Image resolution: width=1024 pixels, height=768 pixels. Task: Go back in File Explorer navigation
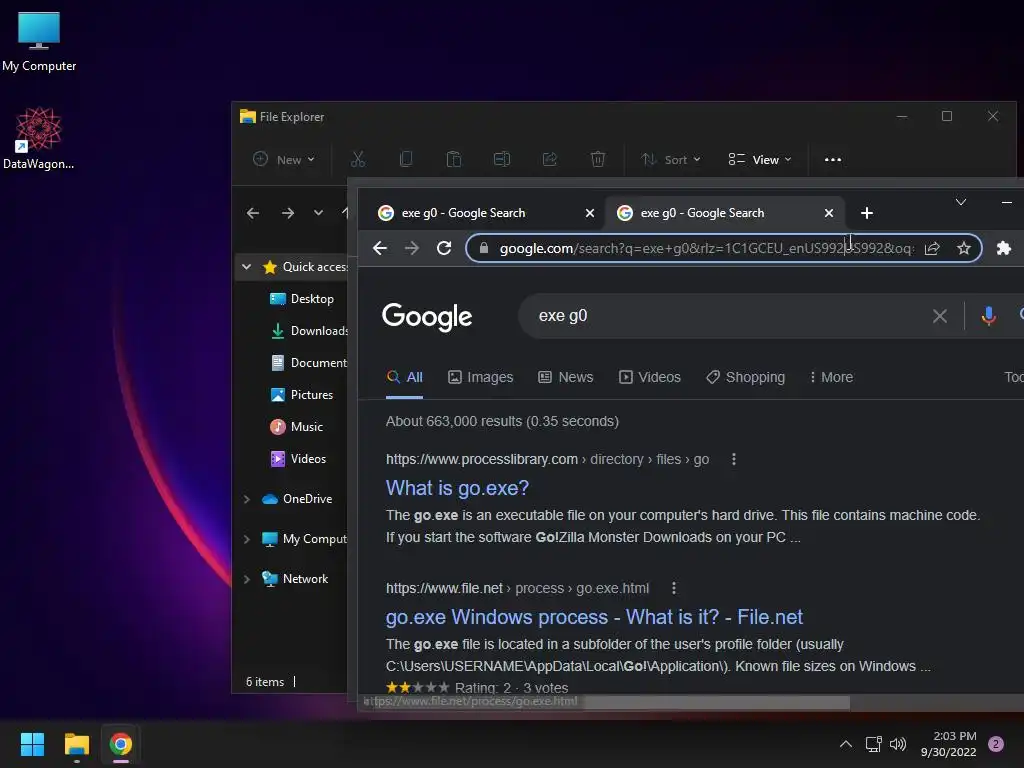point(253,213)
